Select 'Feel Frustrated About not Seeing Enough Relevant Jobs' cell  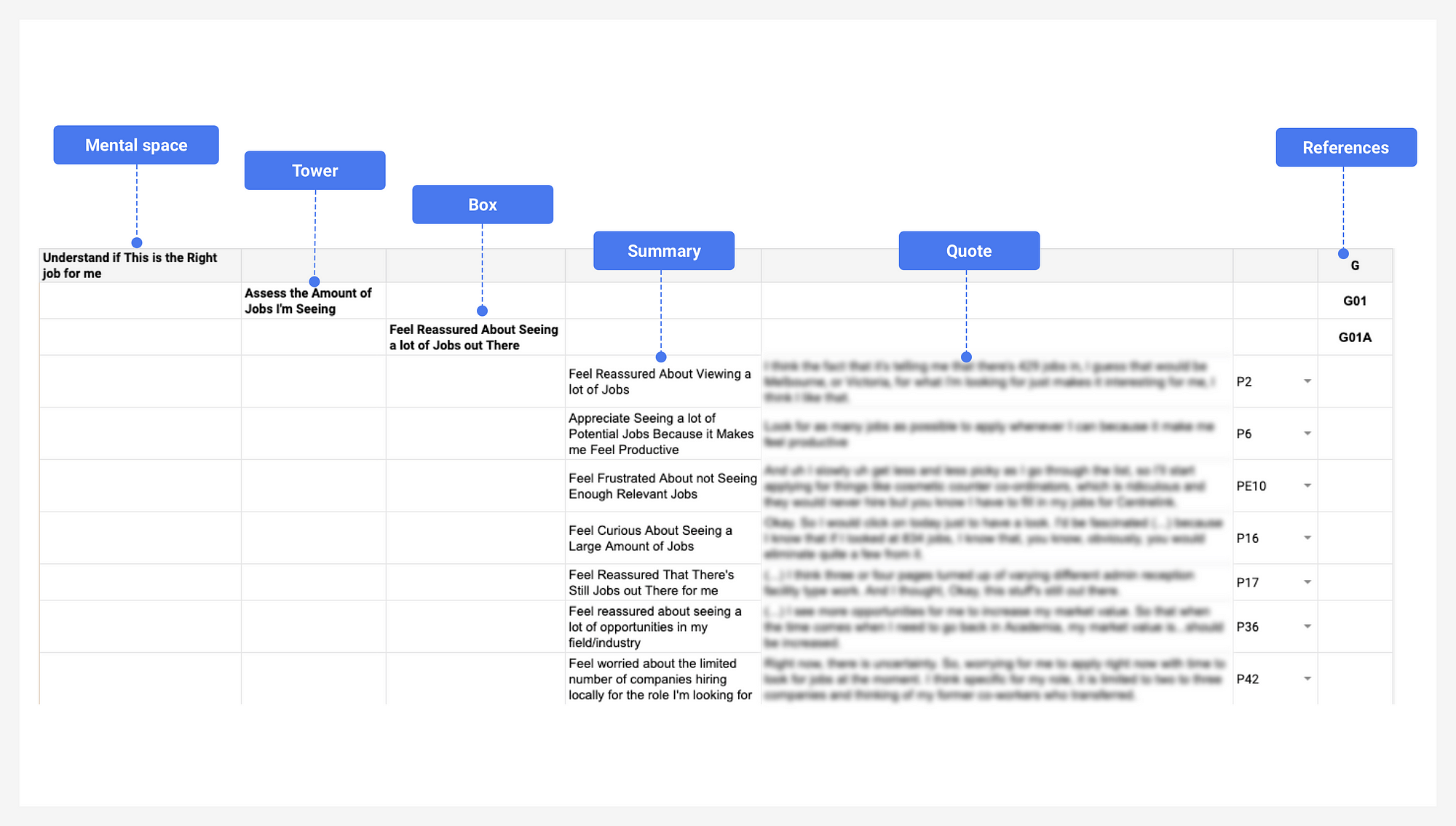(662, 485)
